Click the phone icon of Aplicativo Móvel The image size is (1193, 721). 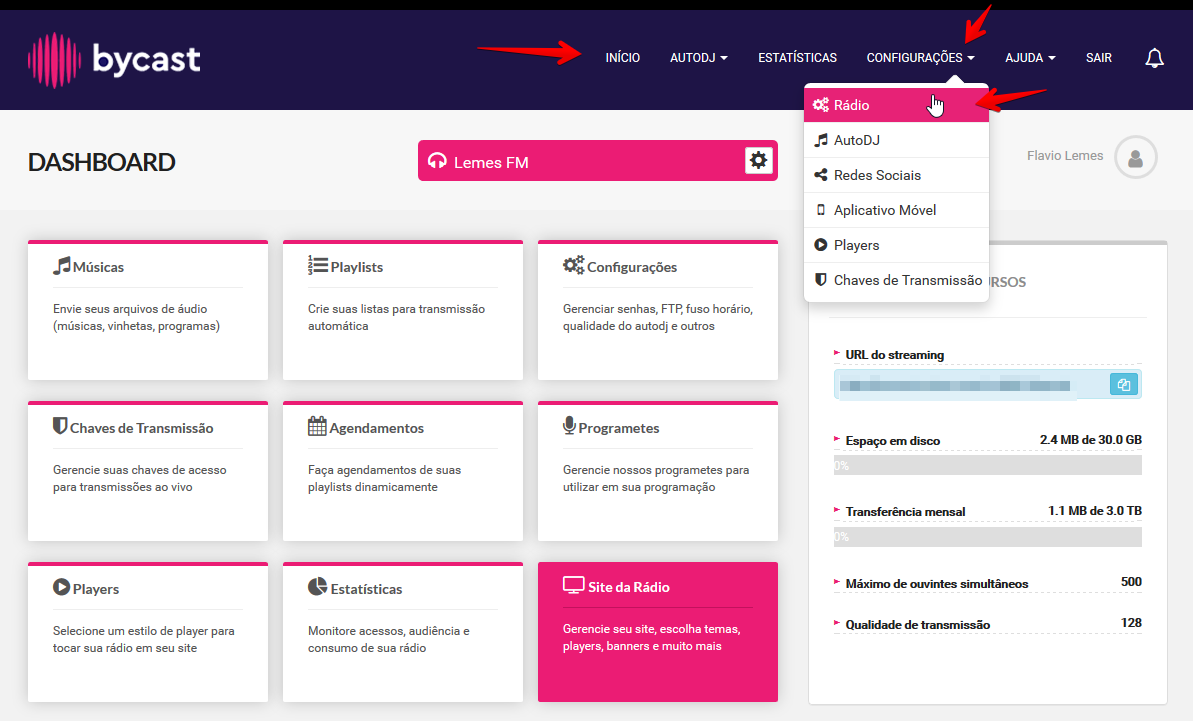coord(820,210)
